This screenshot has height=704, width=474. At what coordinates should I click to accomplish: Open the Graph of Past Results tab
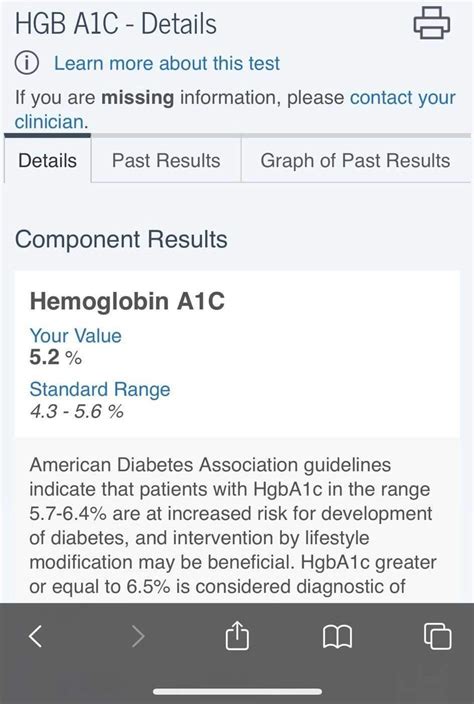tap(356, 160)
